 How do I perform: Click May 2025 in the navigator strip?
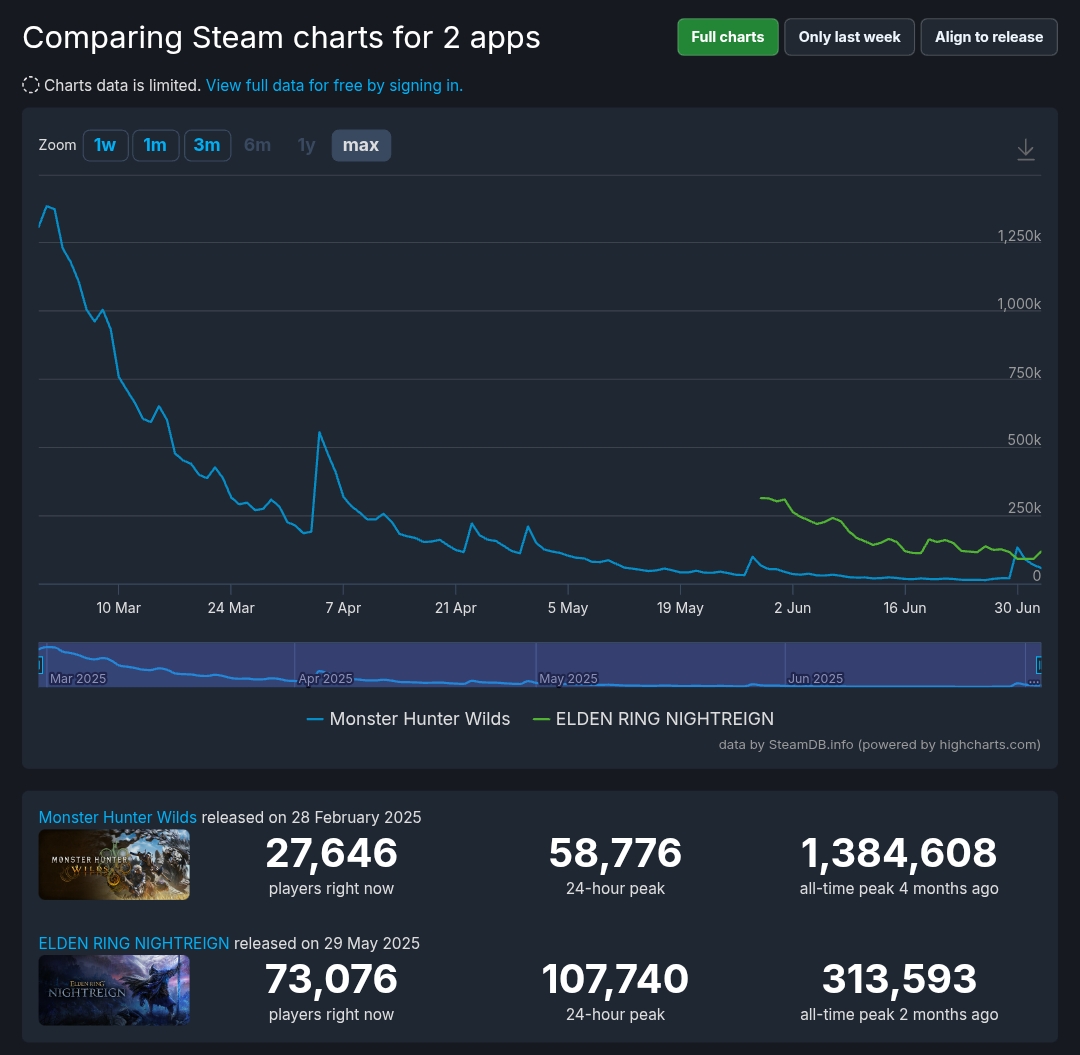(568, 678)
